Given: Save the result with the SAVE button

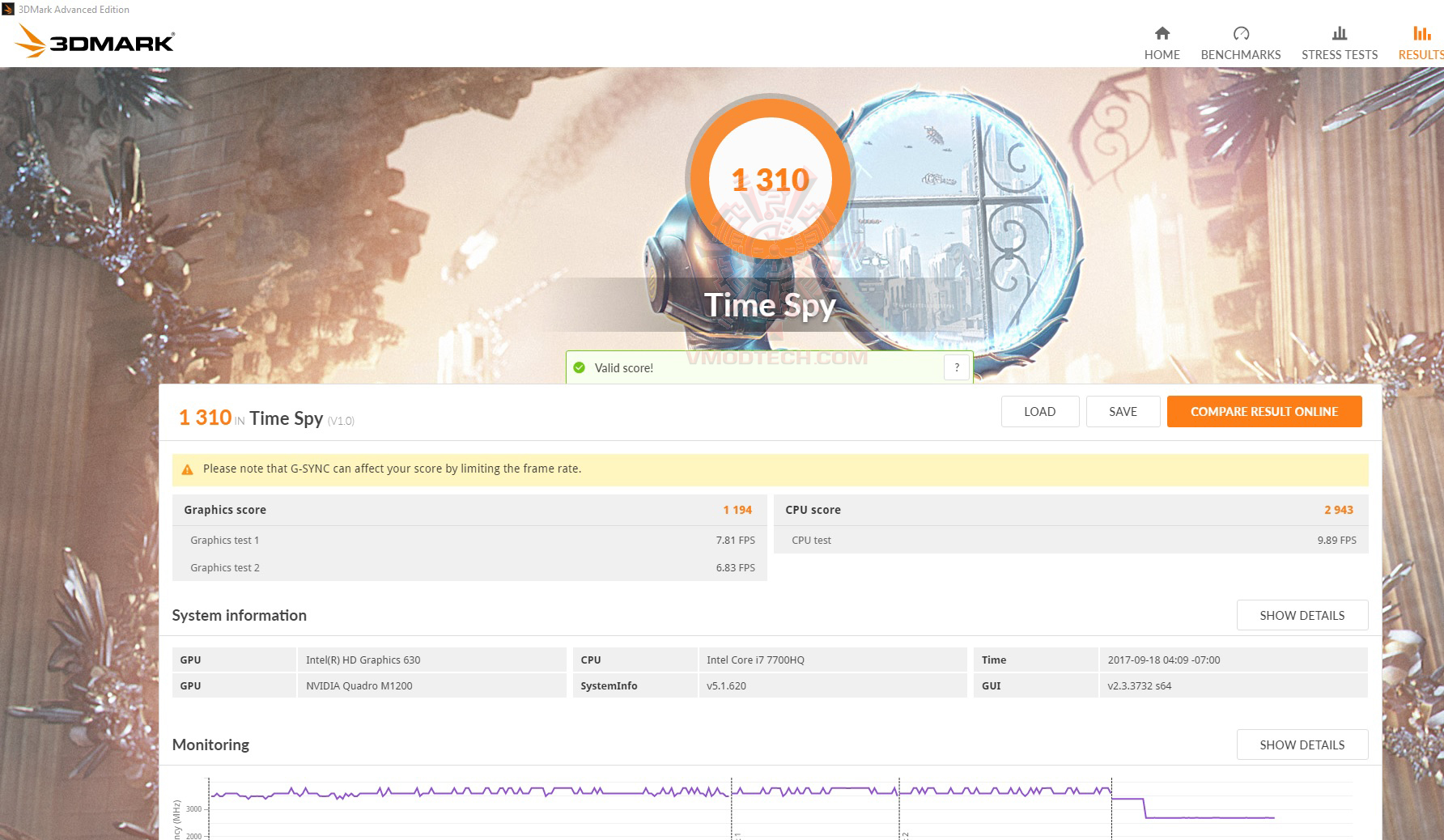Looking at the screenshot, I should tap(1123, 411).
